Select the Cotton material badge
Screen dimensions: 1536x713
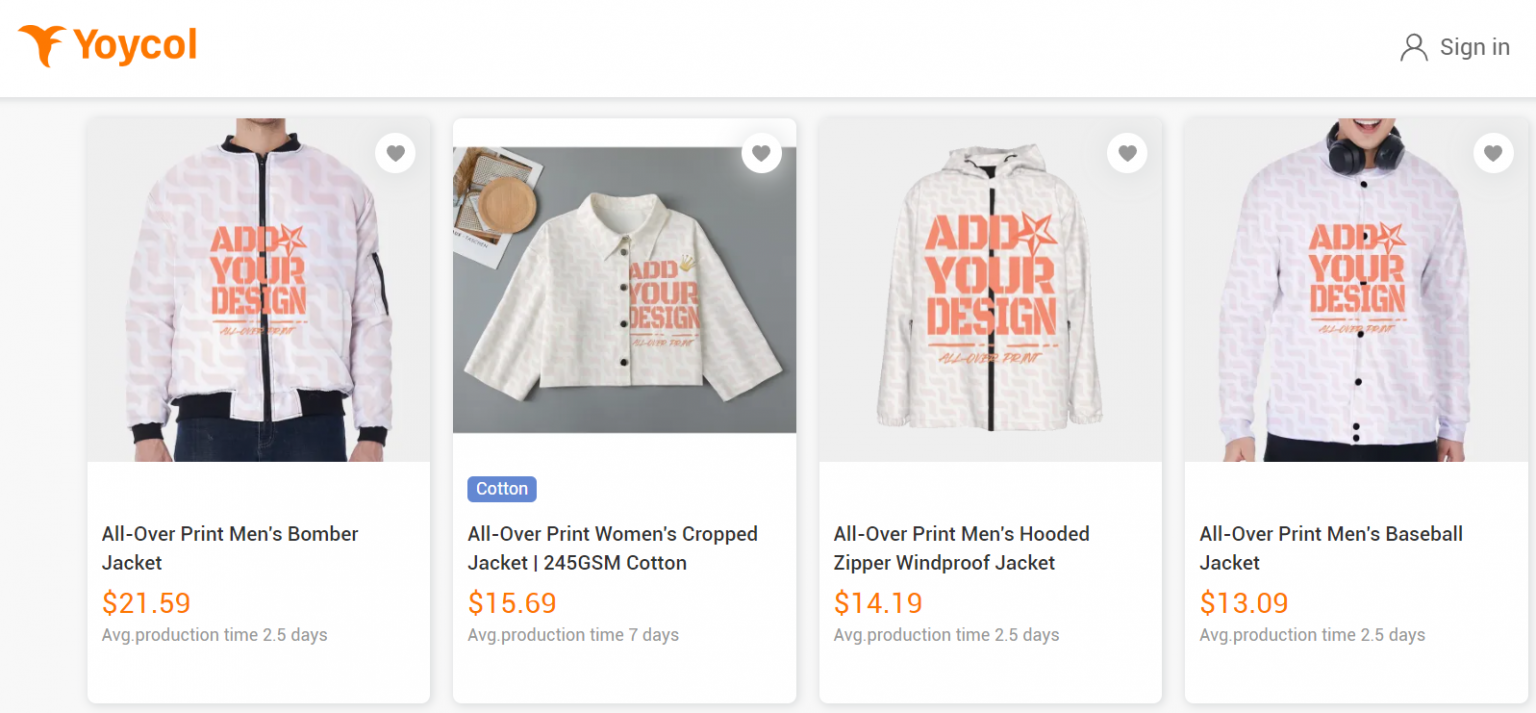[x=501, y=488]
